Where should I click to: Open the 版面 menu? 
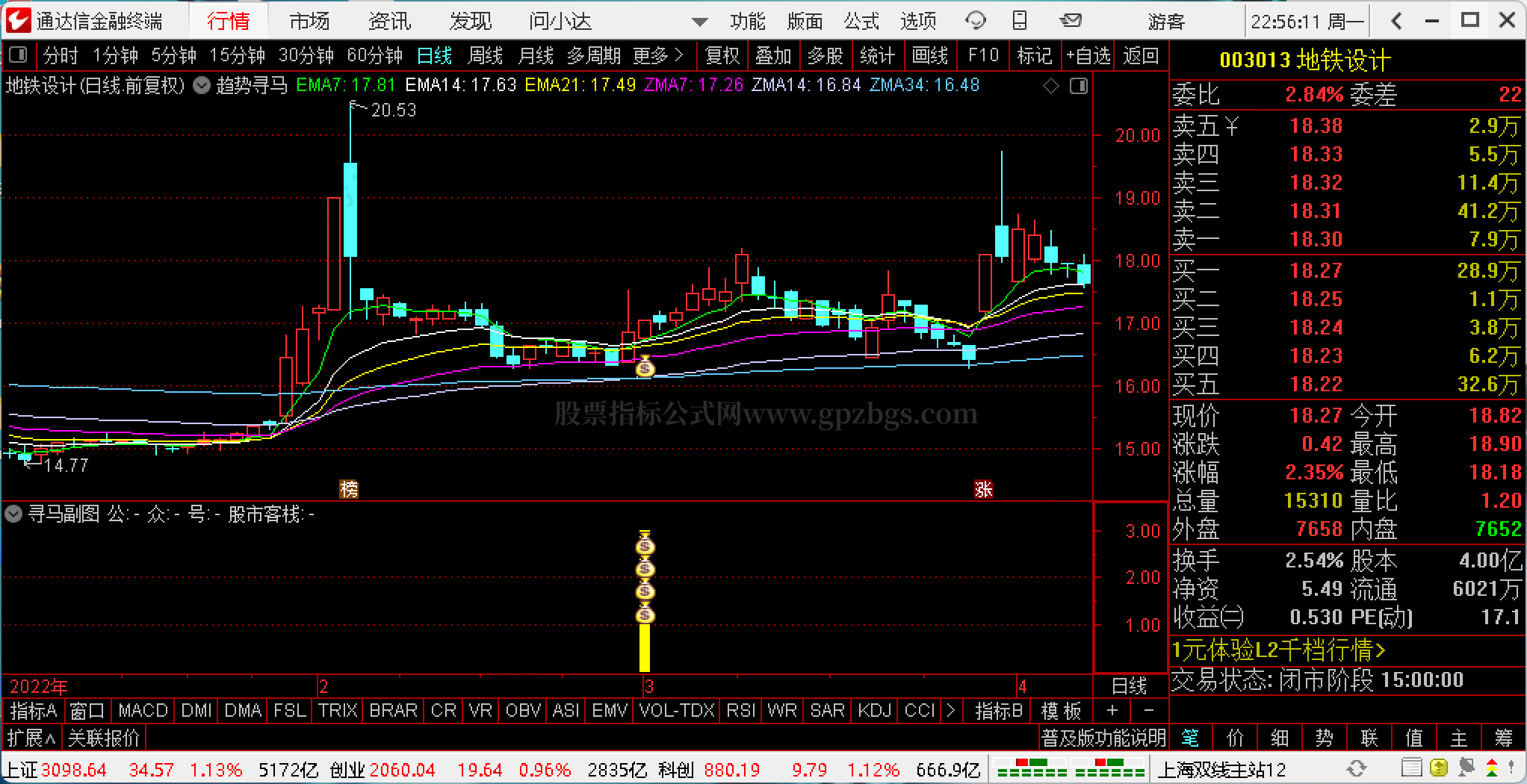[x=805, y=21]
